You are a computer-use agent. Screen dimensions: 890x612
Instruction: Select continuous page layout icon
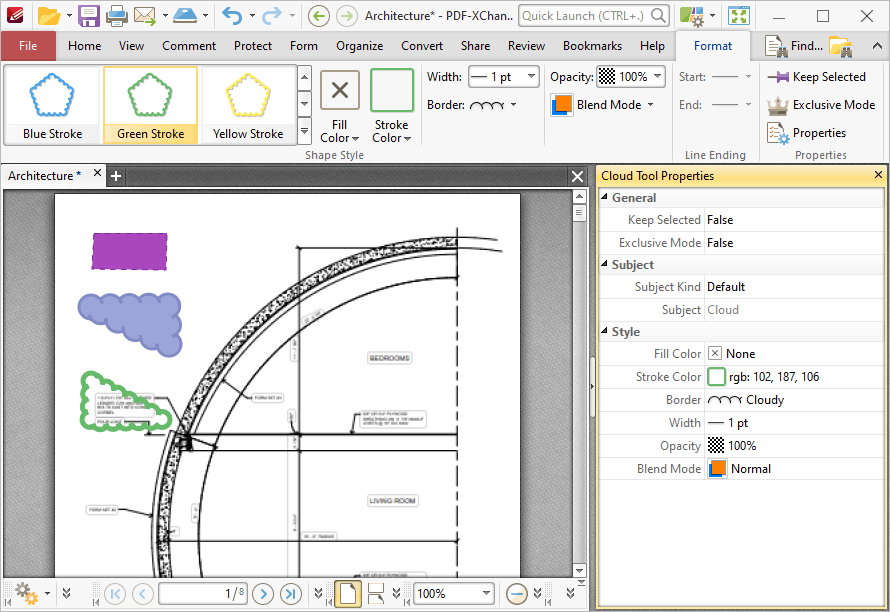376,594
